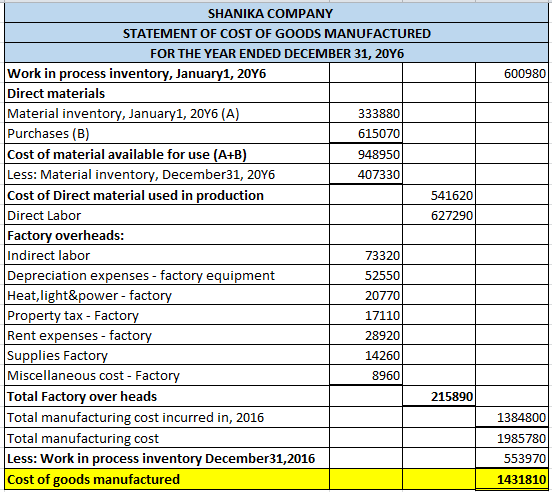Click the FOR THE YEAR ENDED DECEMBER 31, 20Y6 cell

pyautogui.click(x=277, y=53)
